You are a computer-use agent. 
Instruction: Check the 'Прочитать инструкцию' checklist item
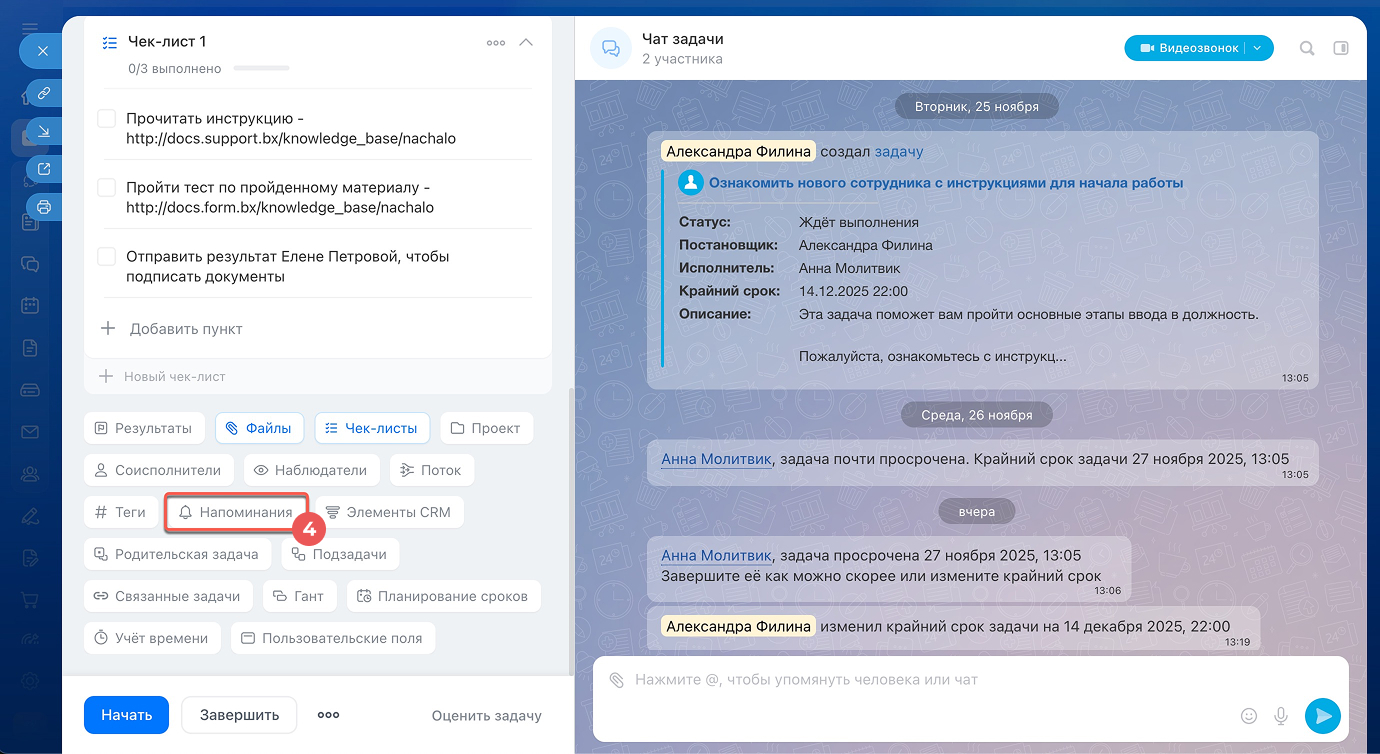click(x=107, y=119)
